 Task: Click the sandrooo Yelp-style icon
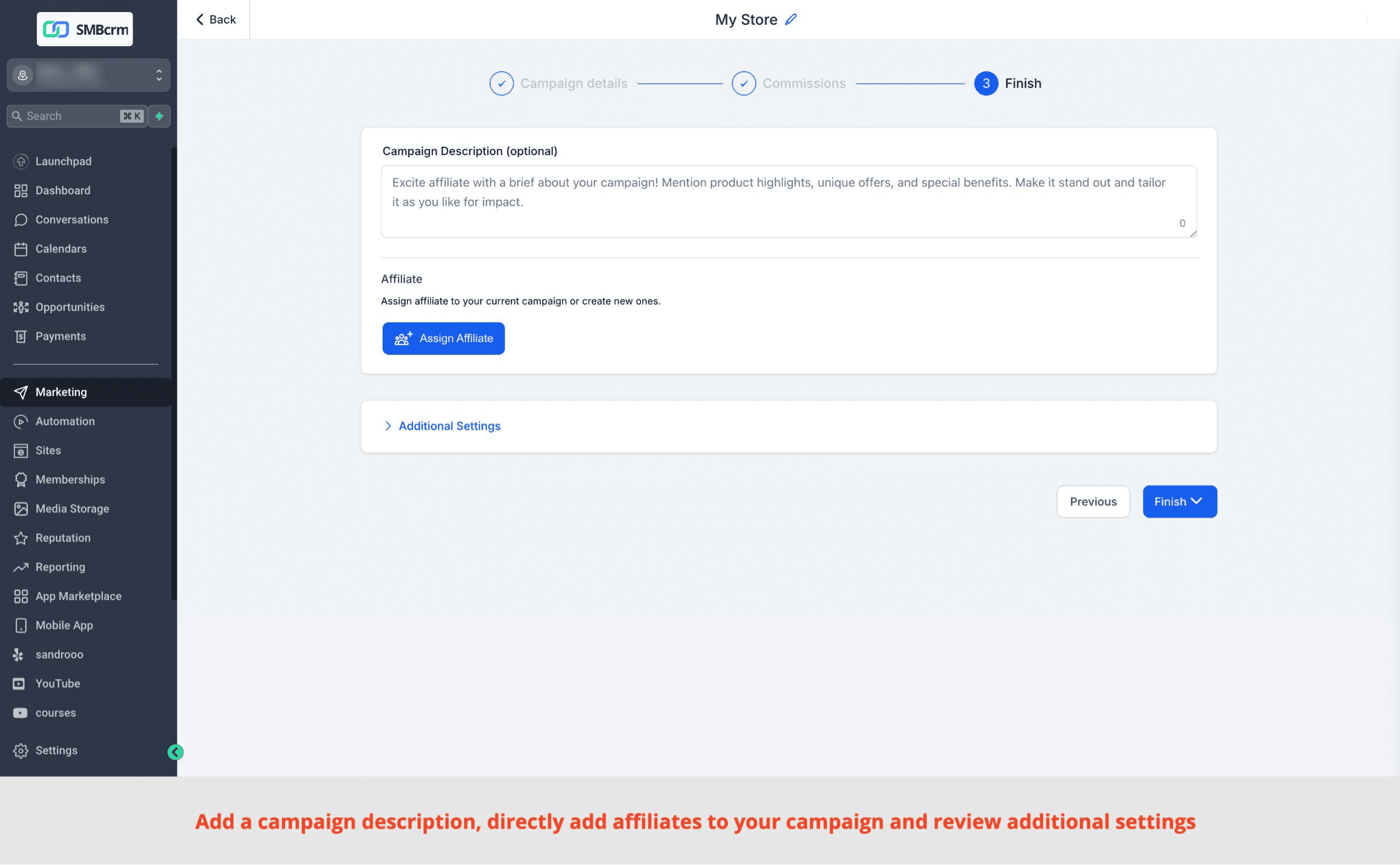tap(19, 655)
